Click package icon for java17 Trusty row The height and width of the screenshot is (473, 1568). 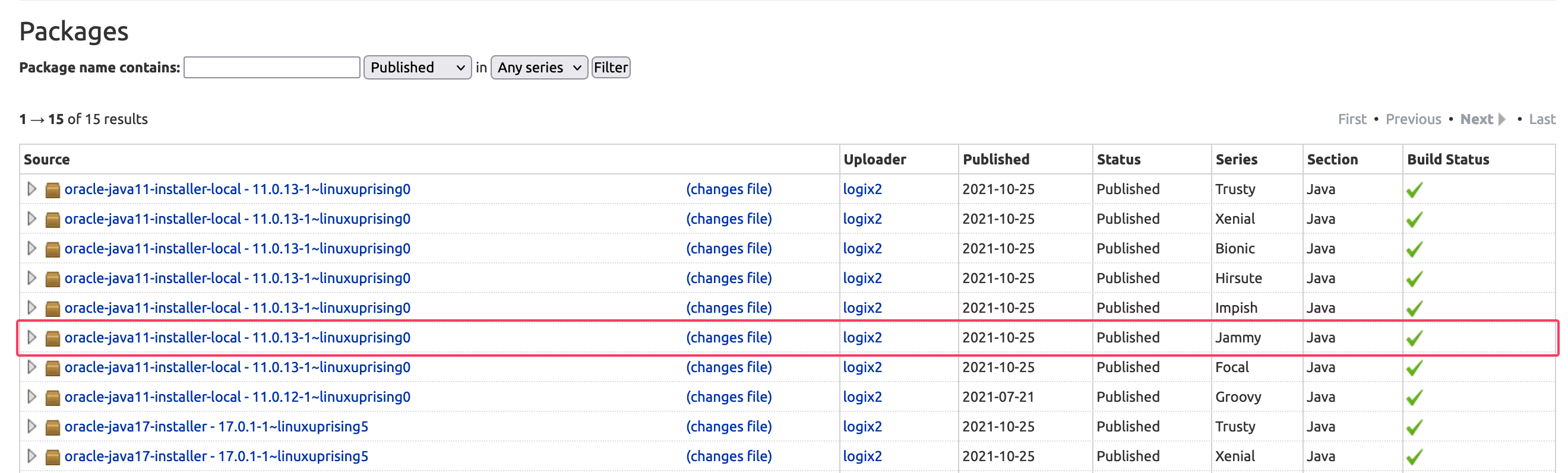pyautogui.click(x=53, y=427)
